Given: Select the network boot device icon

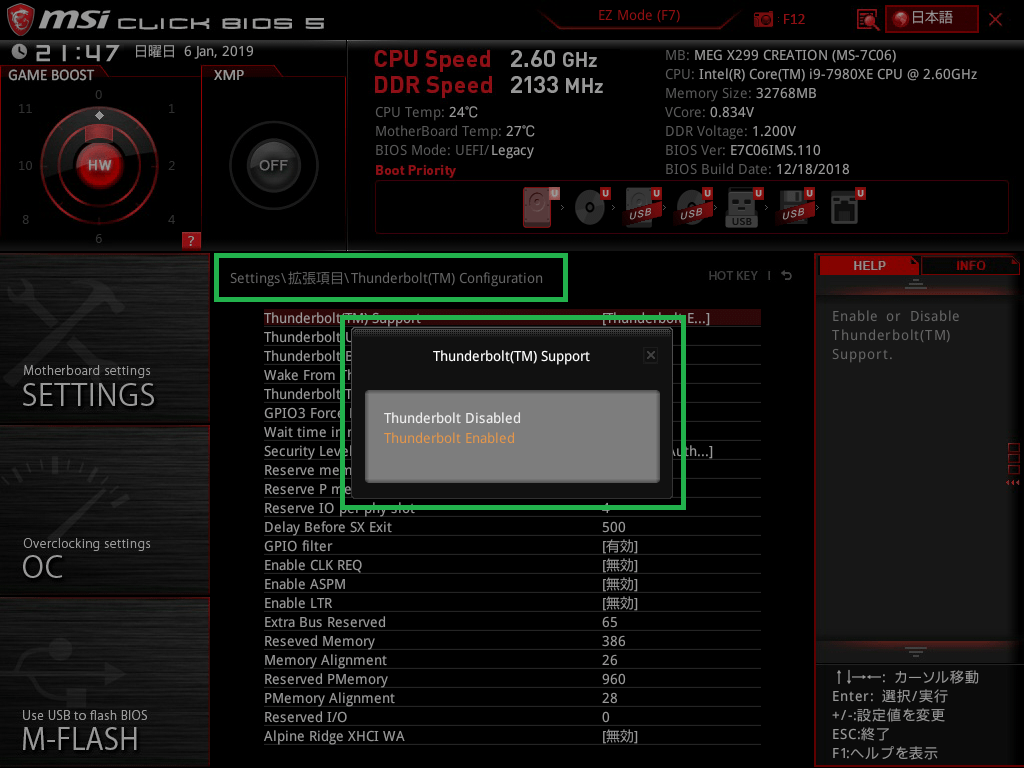Looking at the screenshot, I should tap(846, 207).
